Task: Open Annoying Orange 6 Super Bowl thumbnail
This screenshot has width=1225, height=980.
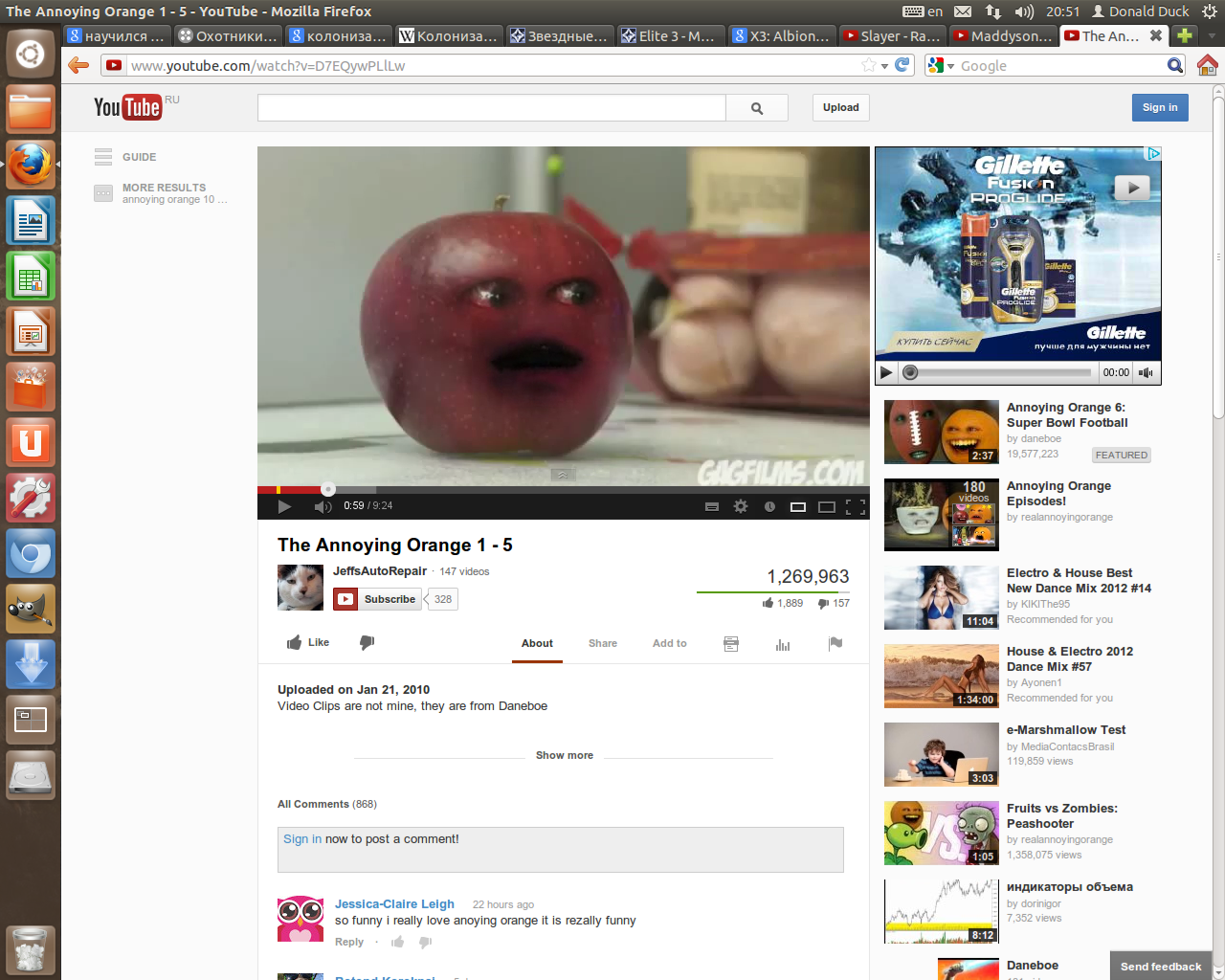Action: point(942,433)
